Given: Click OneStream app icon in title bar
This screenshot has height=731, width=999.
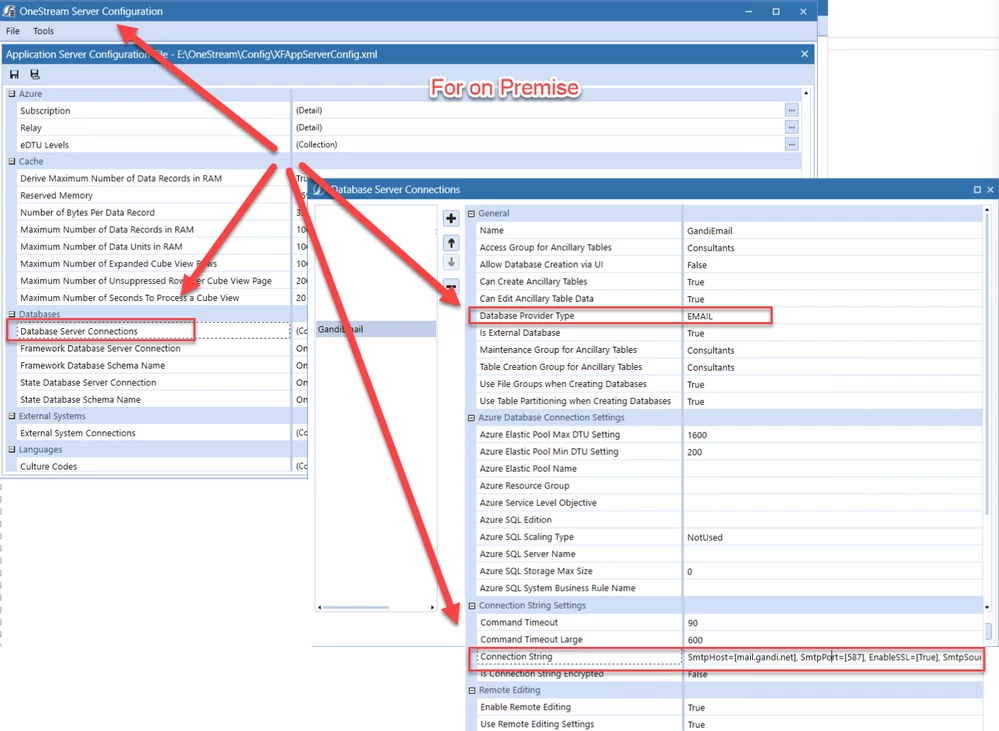Looking at the screenshot, I should pyautogui.click(x=9, y=11).
